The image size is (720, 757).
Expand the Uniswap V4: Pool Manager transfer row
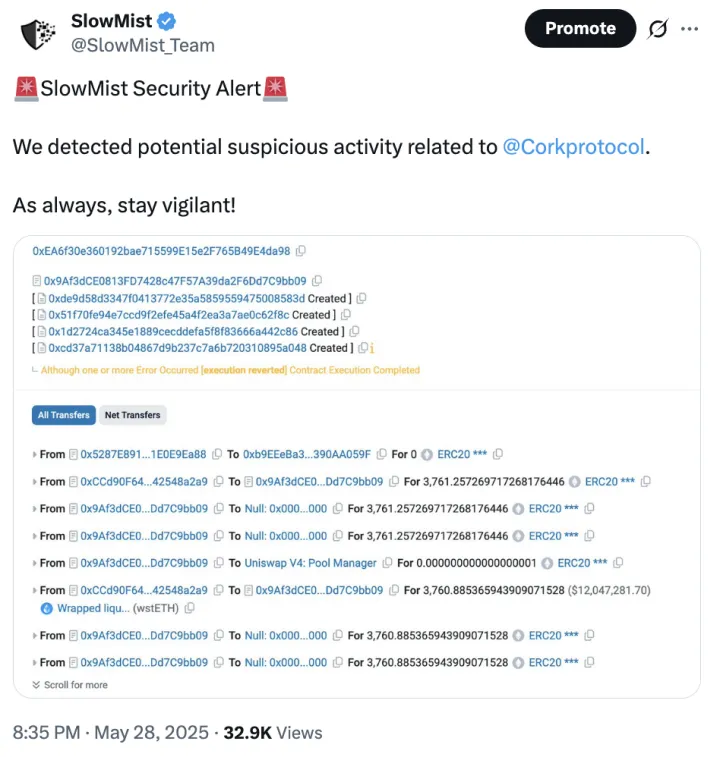pos(35,563)
